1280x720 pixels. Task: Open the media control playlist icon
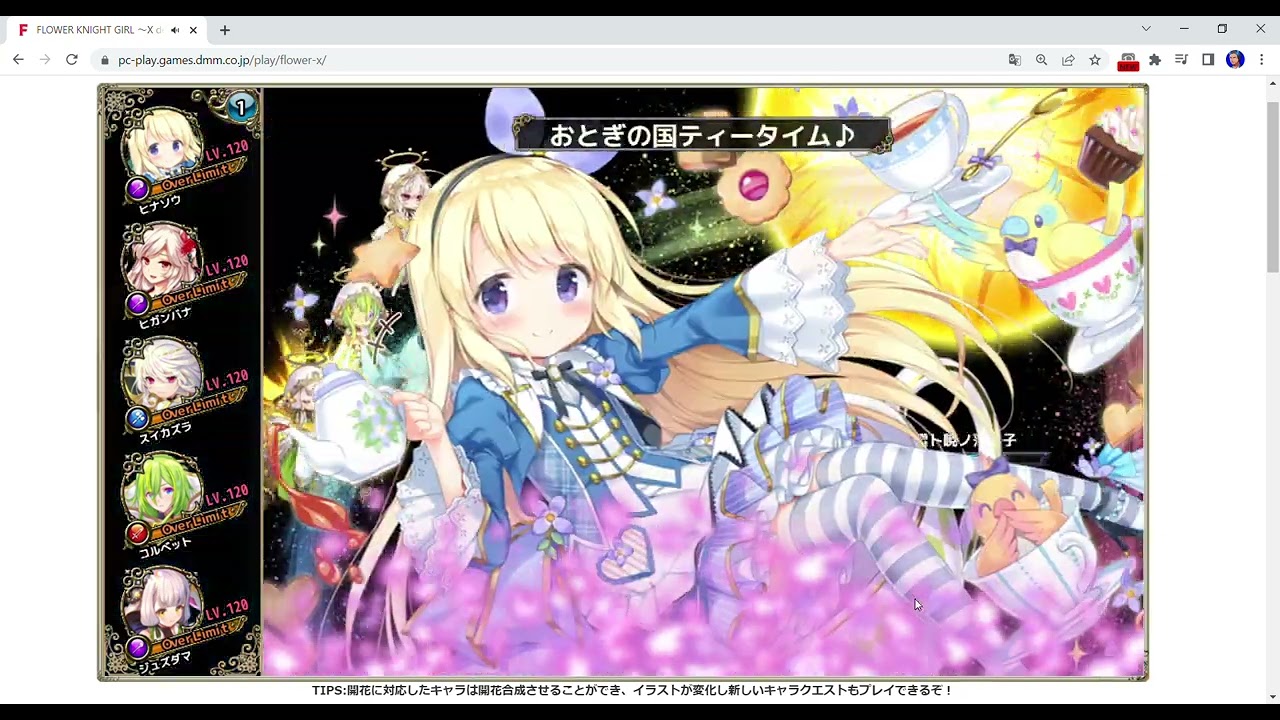coord(1181,60)
